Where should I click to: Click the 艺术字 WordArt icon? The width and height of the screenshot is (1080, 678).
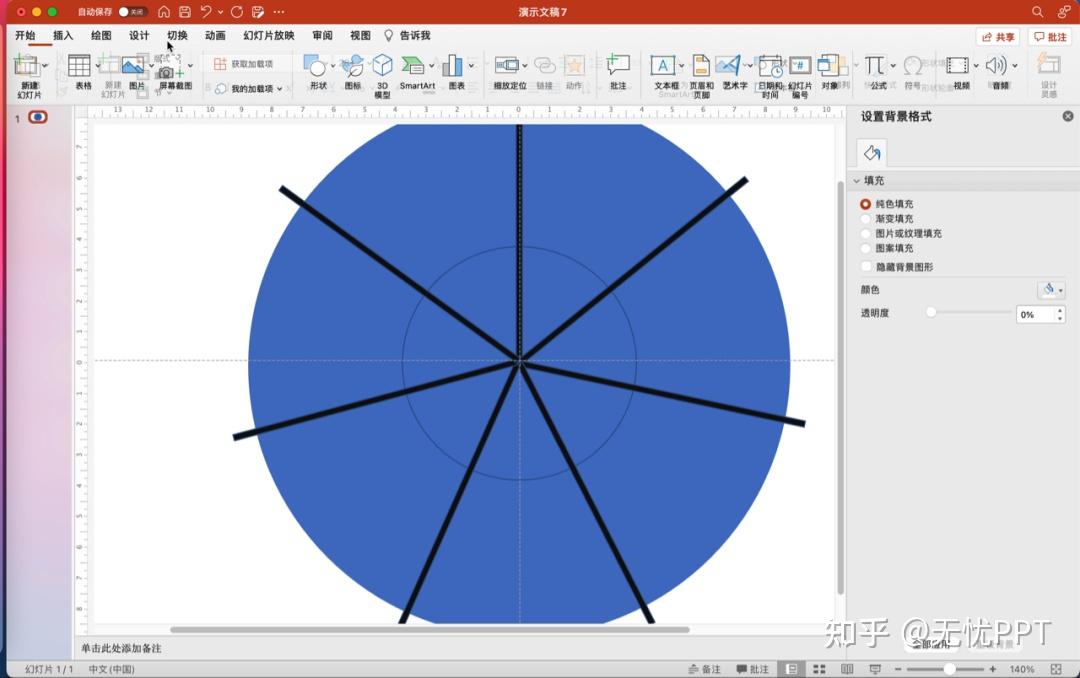pos(728,66)
